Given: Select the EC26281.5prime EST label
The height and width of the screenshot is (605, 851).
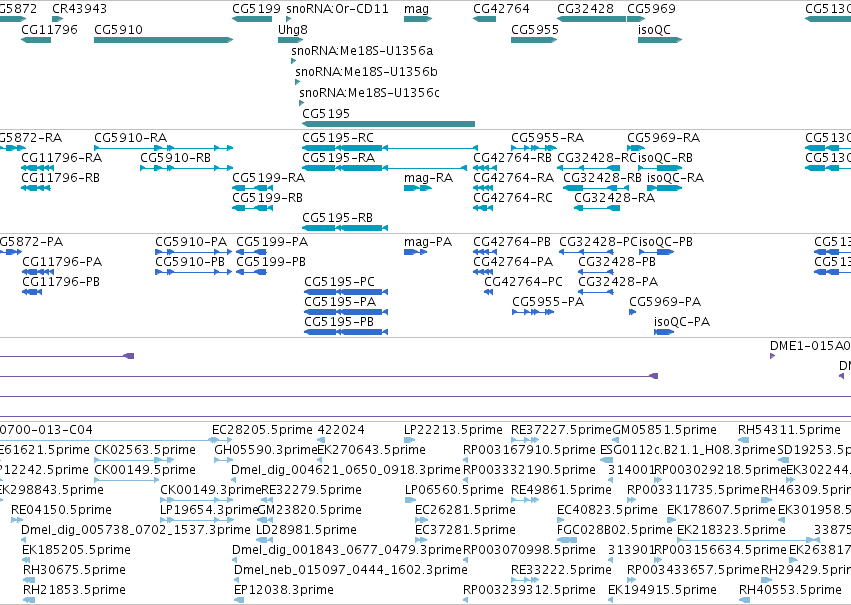Looking at the screenshot, I should point(465,510).
